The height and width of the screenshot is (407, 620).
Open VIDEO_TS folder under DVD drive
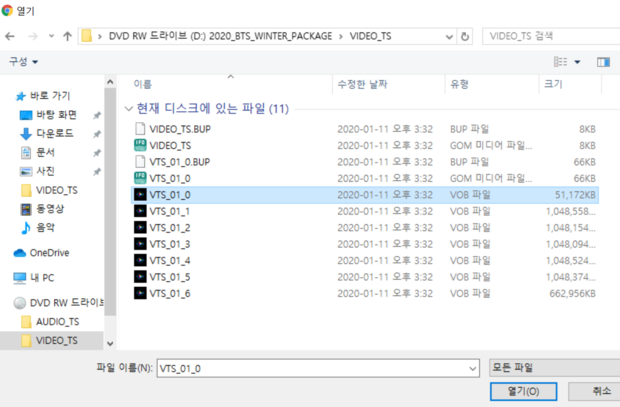click(49, 341)
